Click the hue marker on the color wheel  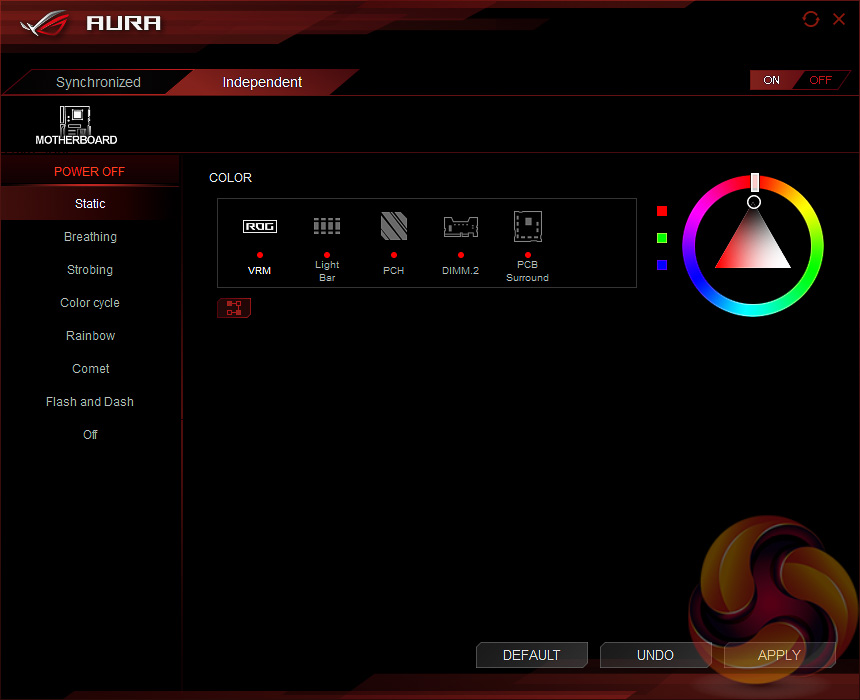pyautogui.click(x=755, y=182)
